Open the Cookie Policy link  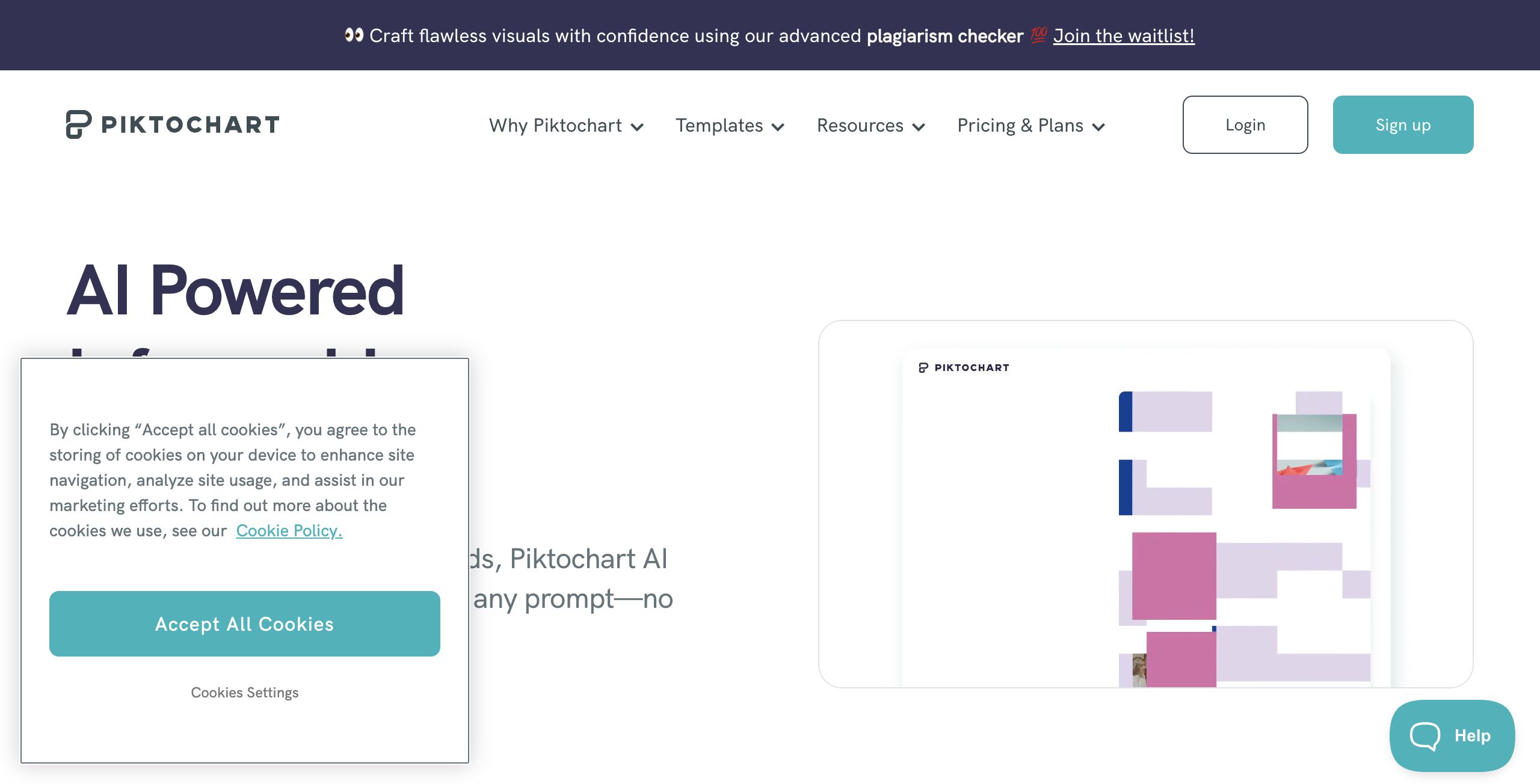[x=288, y=530]
